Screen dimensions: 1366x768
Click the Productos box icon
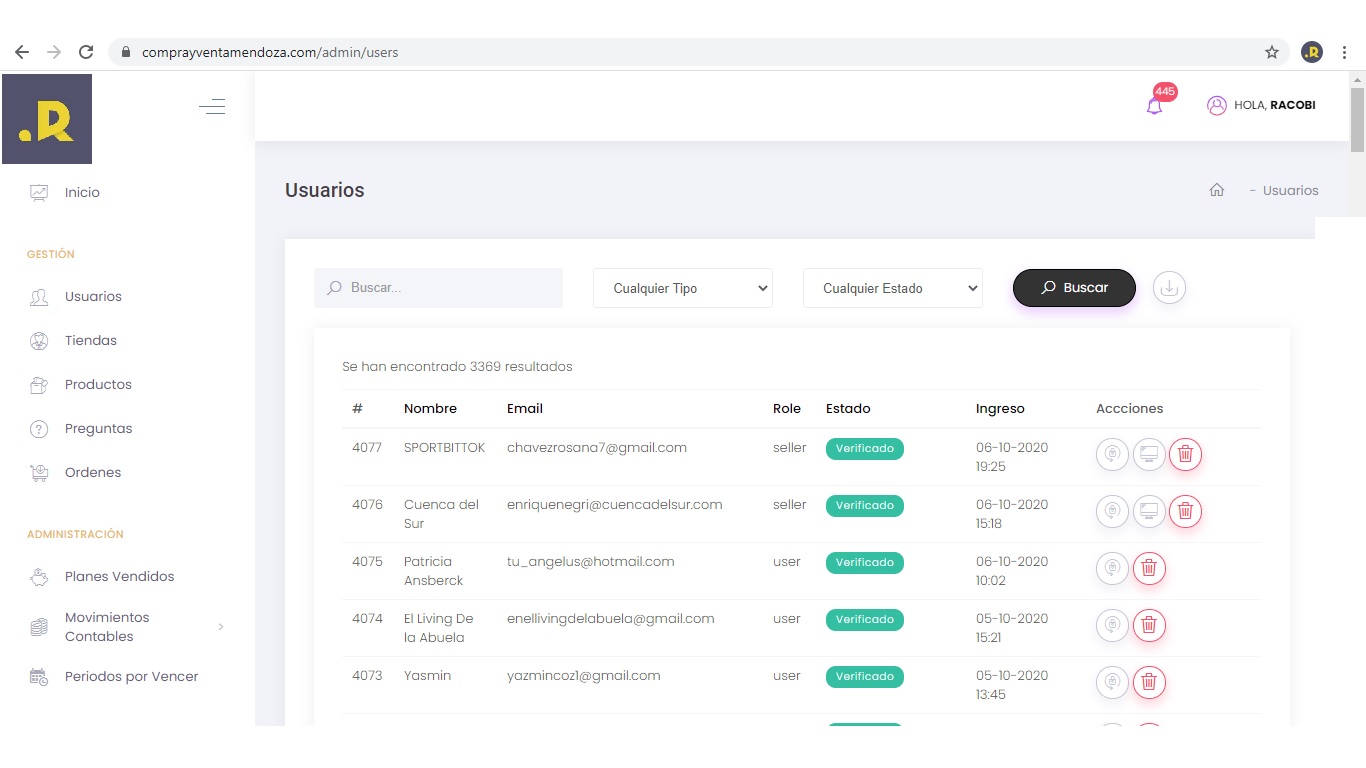(x=38, y=384)
